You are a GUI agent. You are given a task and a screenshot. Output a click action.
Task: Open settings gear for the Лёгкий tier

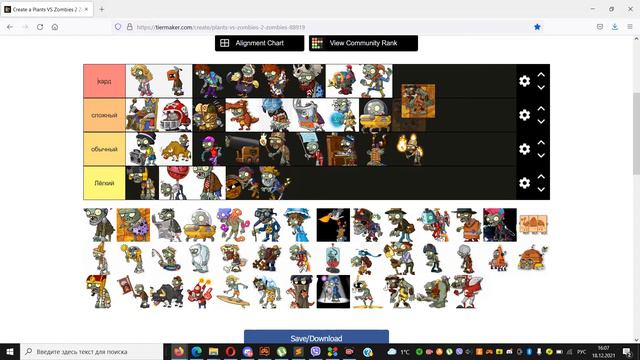click(x=524, y=183)
